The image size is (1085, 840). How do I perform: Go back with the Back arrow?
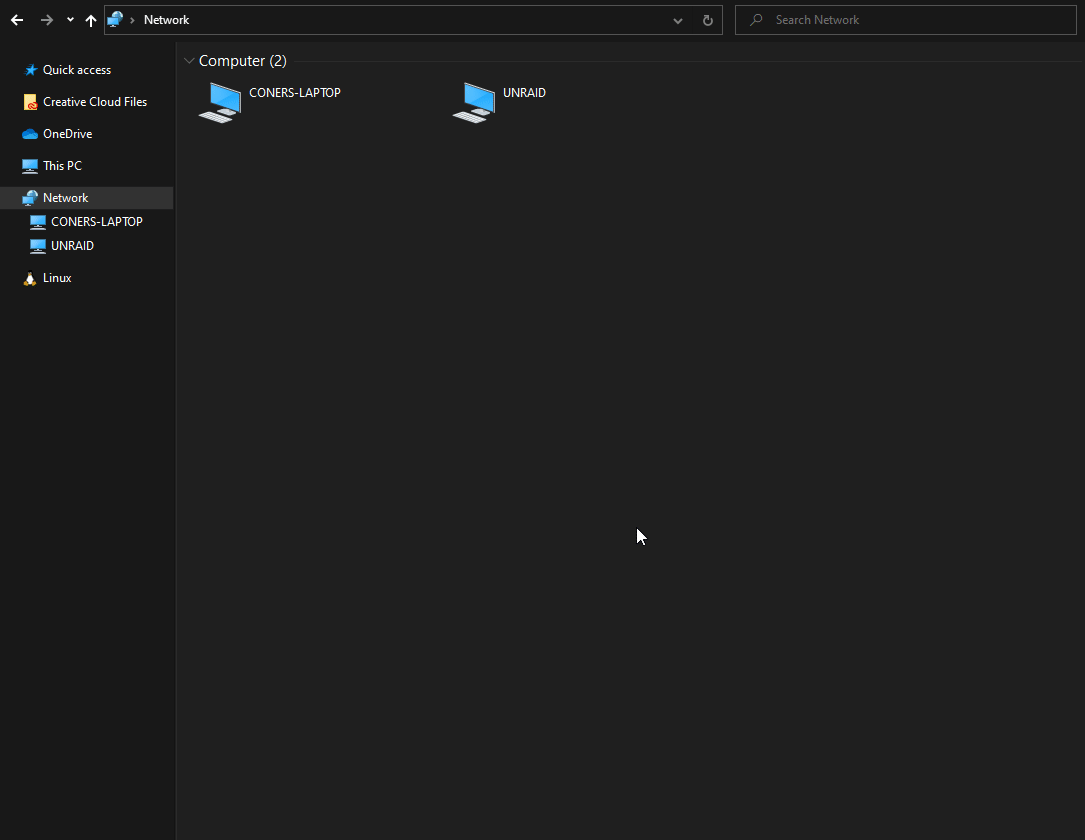click(17, 20)
